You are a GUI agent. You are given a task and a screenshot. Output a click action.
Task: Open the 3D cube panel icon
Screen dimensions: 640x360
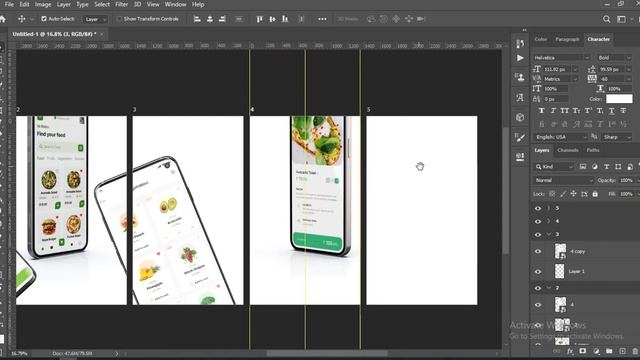click(520, 117)
